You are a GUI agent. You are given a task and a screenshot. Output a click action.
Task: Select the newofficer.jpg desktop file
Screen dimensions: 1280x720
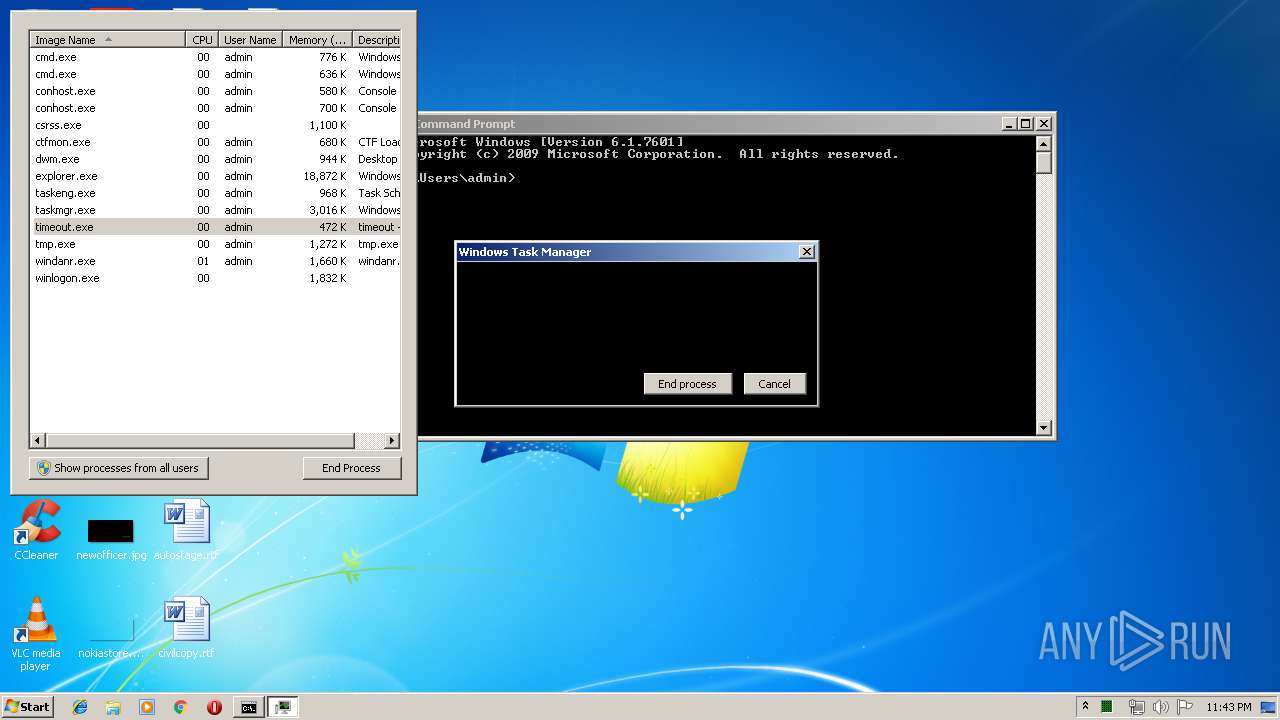pos(111,538)
